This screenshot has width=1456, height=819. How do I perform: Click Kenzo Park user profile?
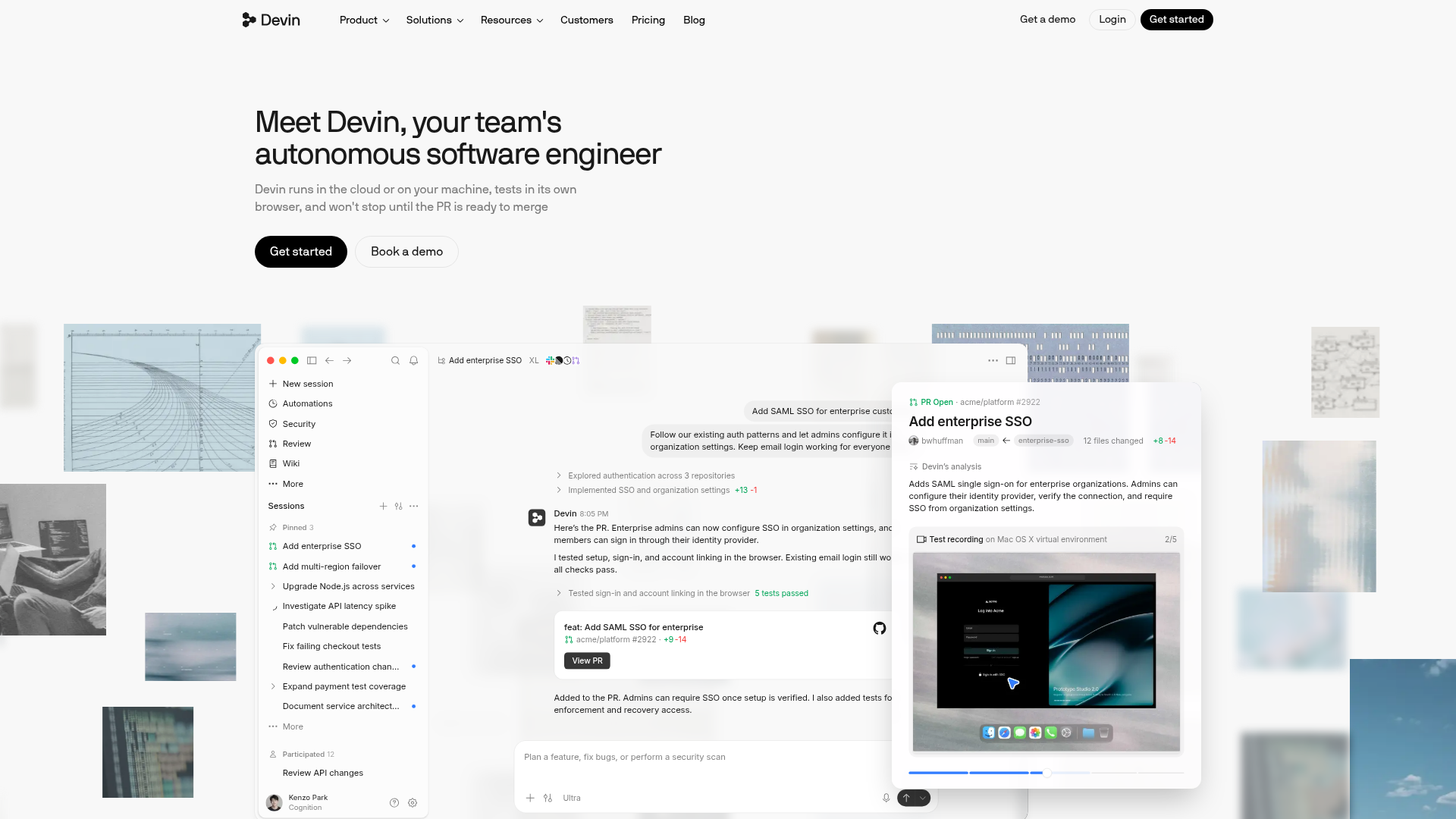297,803
